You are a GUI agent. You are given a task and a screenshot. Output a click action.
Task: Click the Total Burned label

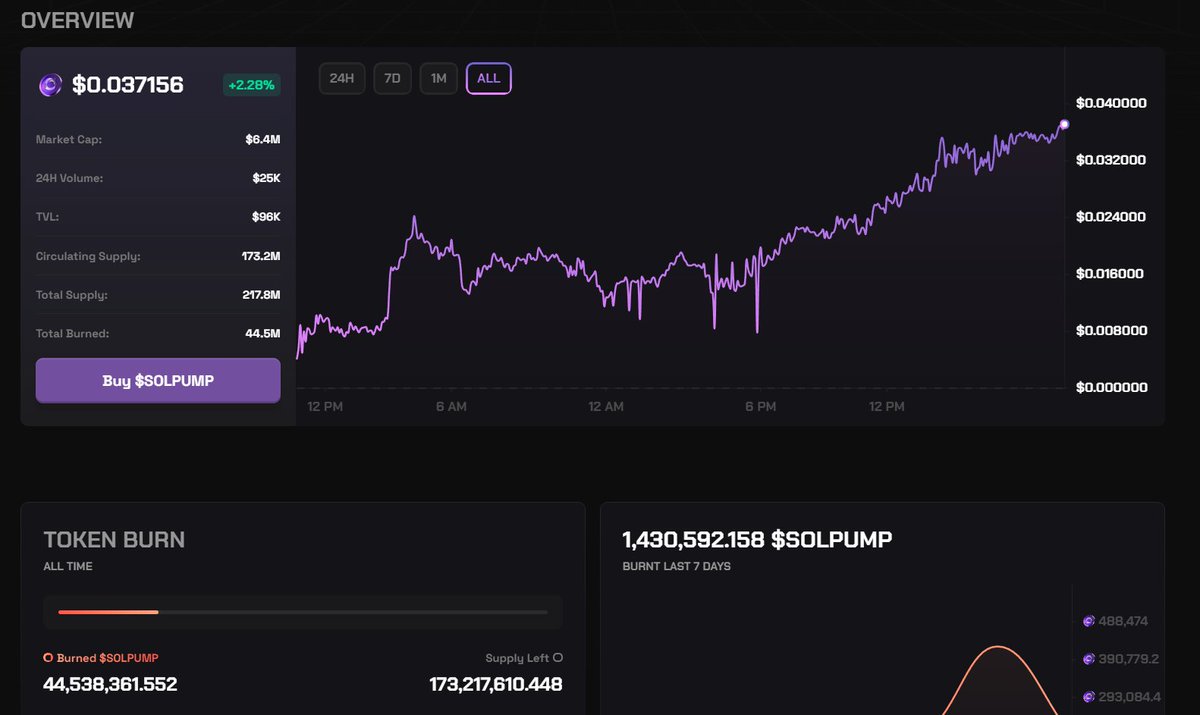pyautogui.click(x=73, y=333)
